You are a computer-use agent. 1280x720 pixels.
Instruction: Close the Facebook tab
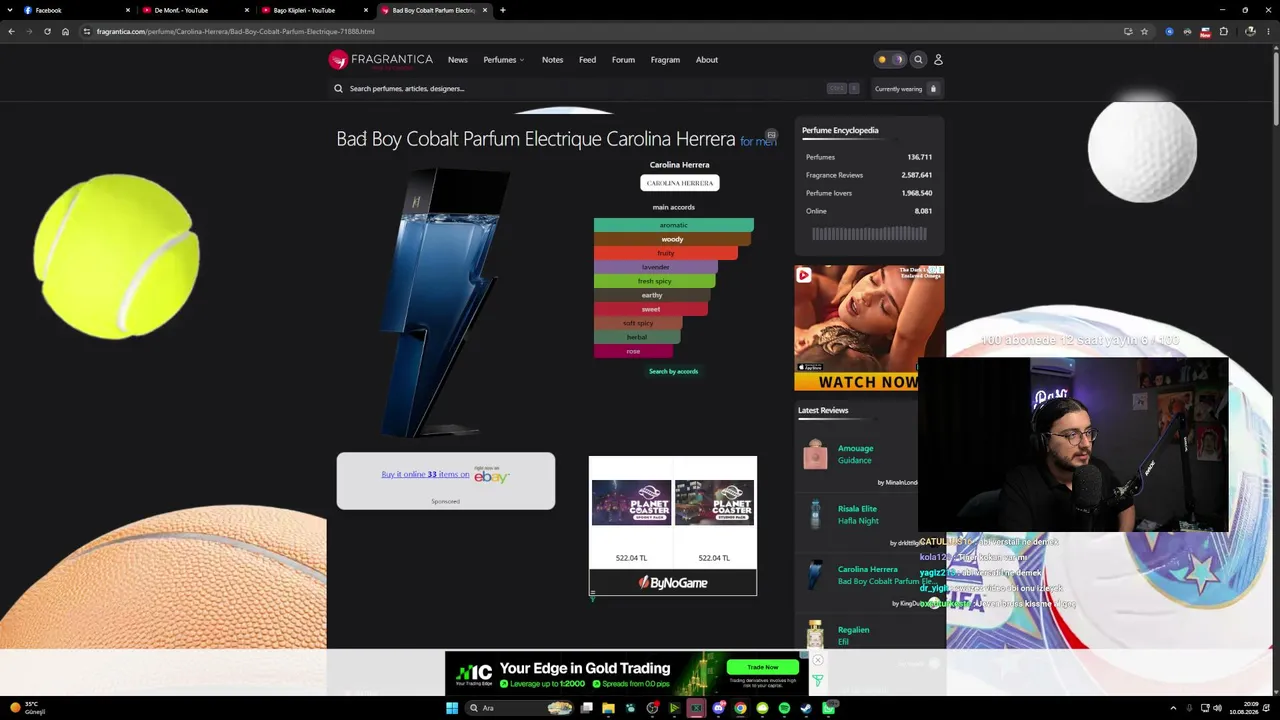pos(128,10)
